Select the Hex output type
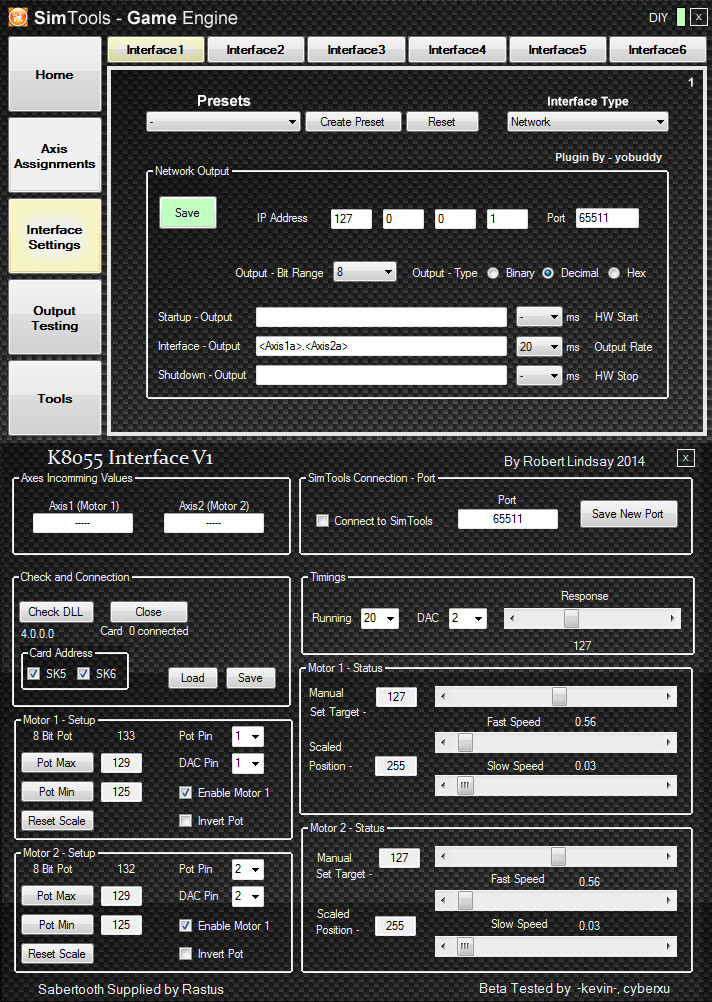The image size is (712, 1002). tap(614, 273)
